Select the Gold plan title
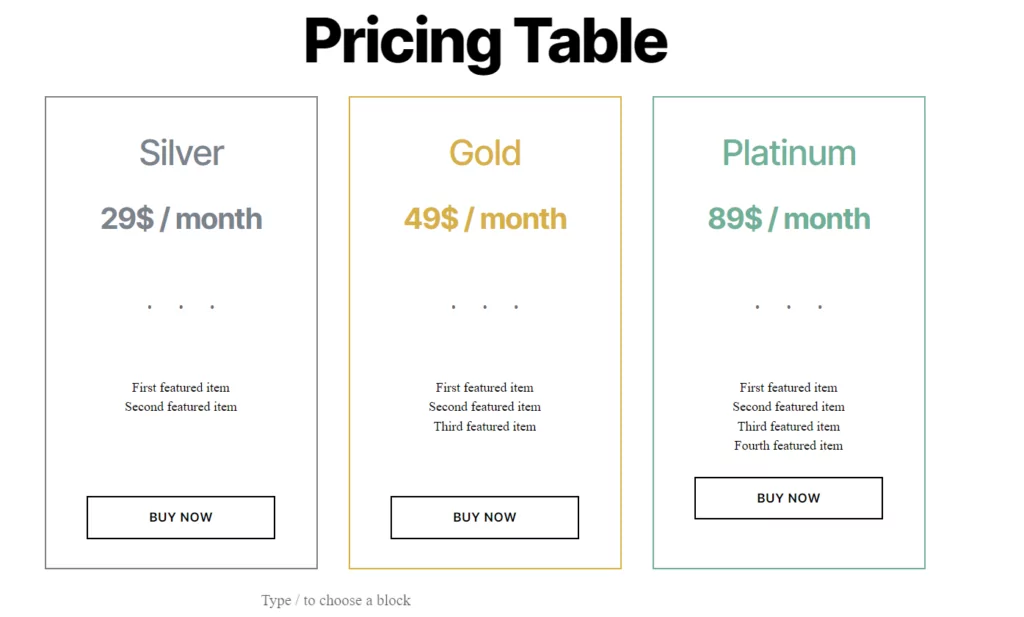 (485, 153)
